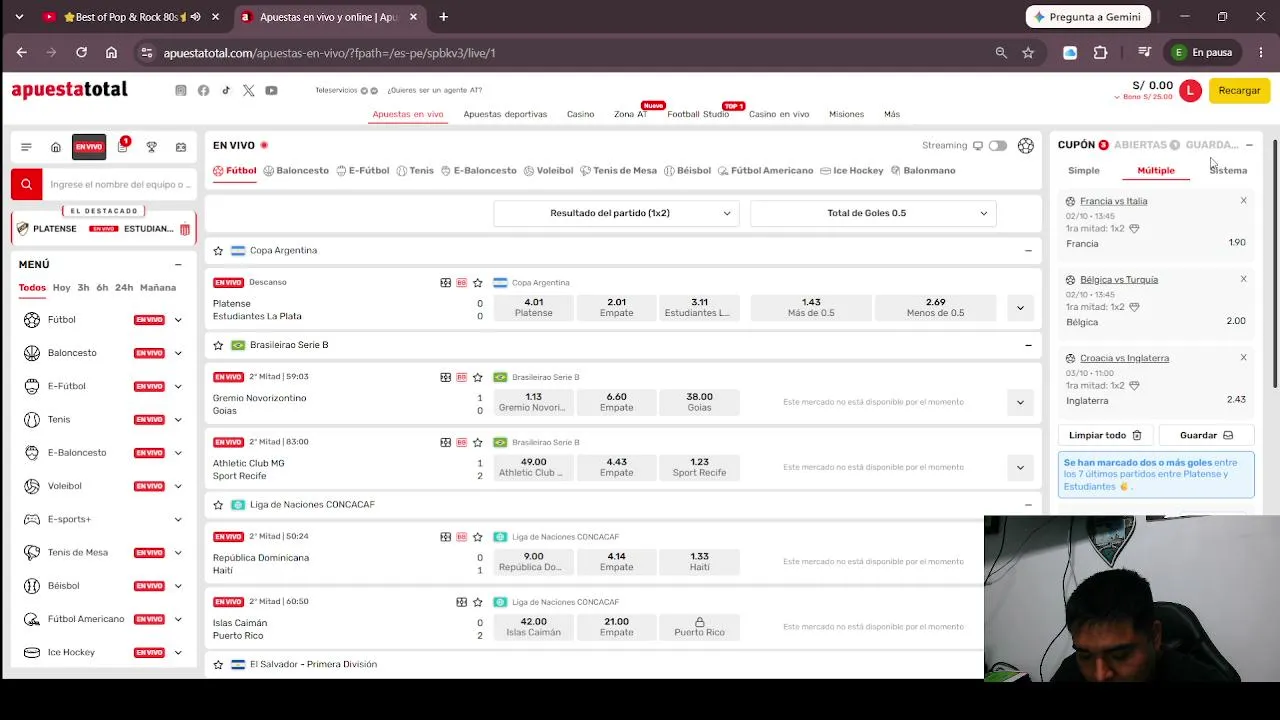This screenshot has width=1280, height=720.
Task: Open Resultado del partido (1x2) dropdown
Action: pos(616,213)
